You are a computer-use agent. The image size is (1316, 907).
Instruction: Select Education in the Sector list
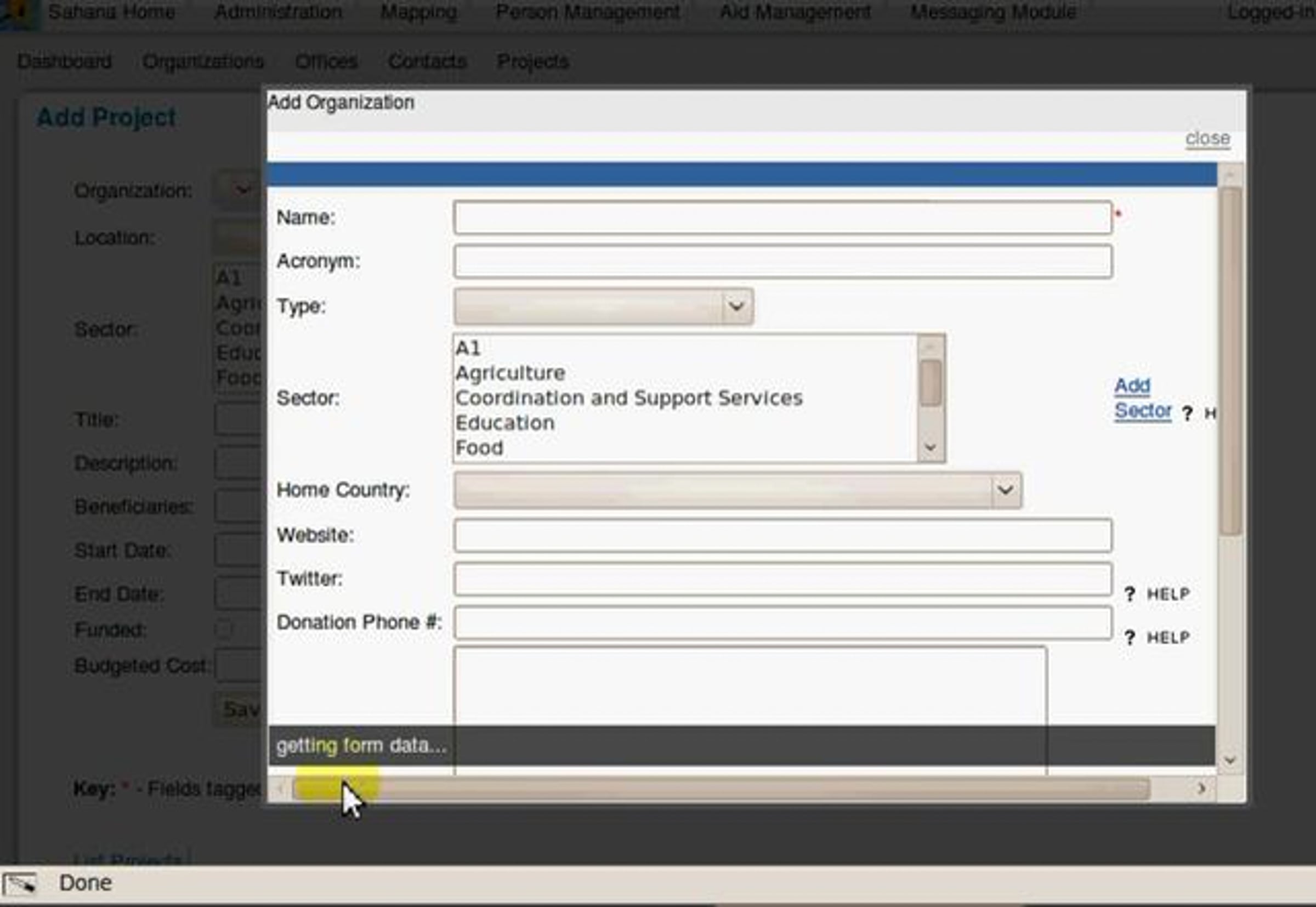504,423
